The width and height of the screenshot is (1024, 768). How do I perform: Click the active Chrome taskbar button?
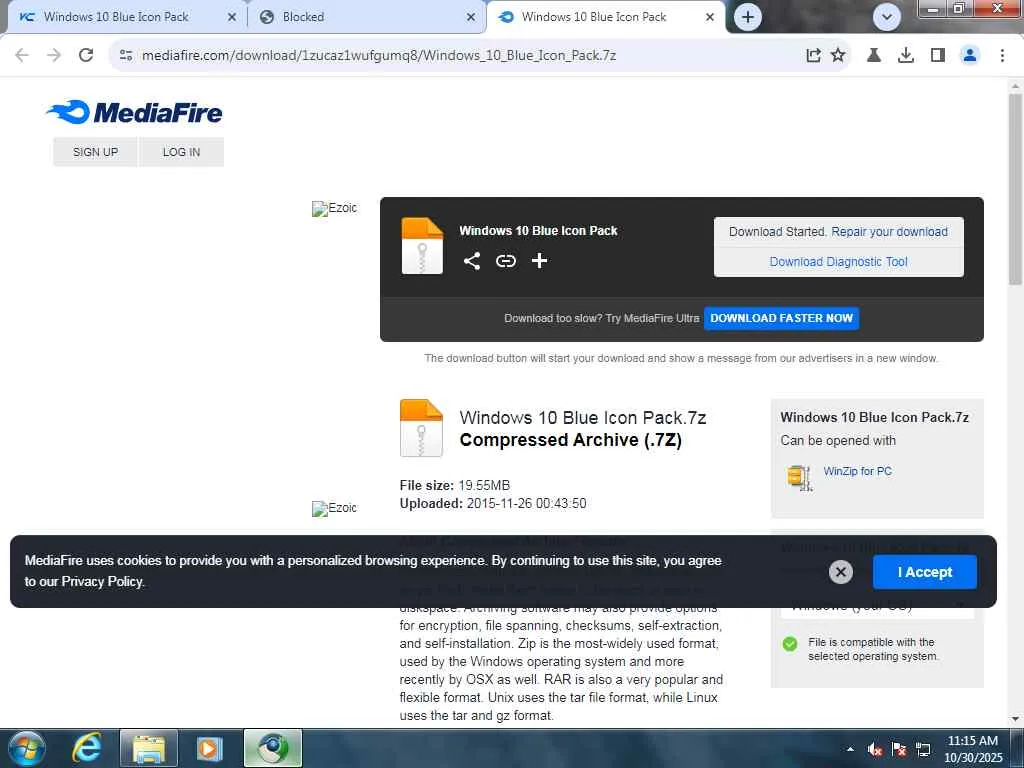pos(273,748)
